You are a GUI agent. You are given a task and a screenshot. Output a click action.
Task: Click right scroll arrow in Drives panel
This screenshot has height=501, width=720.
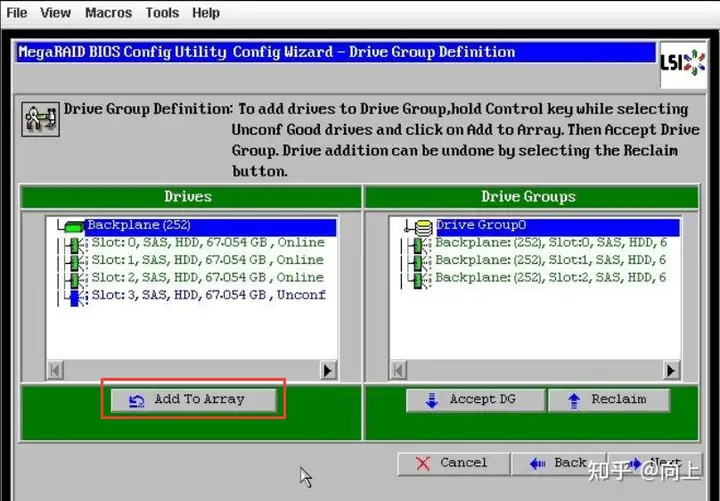(x=327, y=370)
